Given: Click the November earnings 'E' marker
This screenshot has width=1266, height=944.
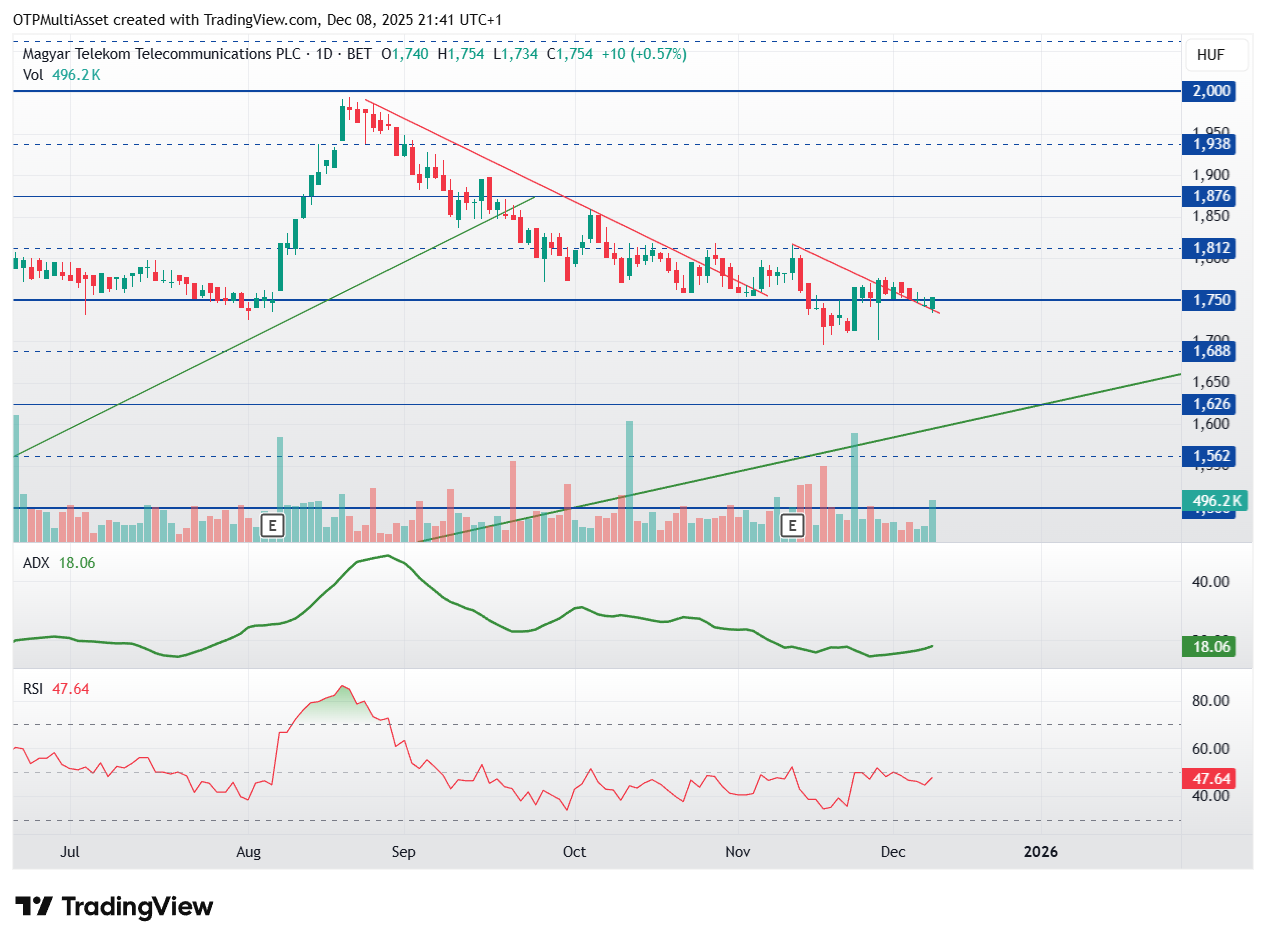Looking at the screenshot, I should click(x=793, y=525).
